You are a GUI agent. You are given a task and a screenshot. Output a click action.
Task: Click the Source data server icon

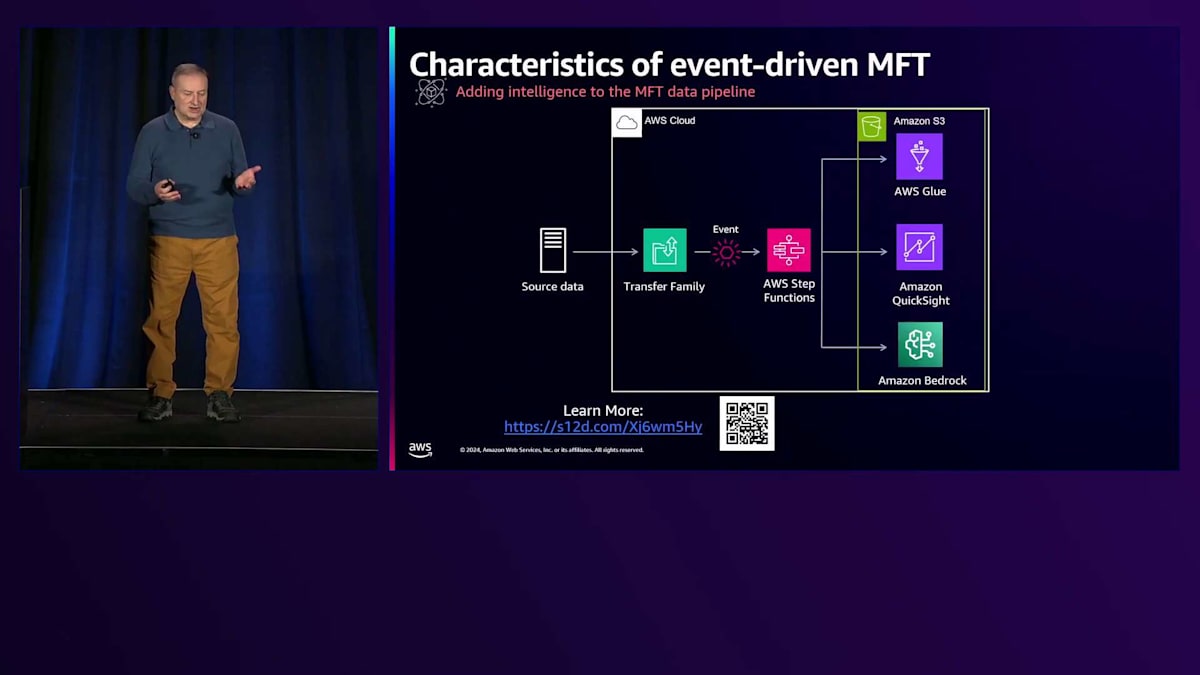553,250
